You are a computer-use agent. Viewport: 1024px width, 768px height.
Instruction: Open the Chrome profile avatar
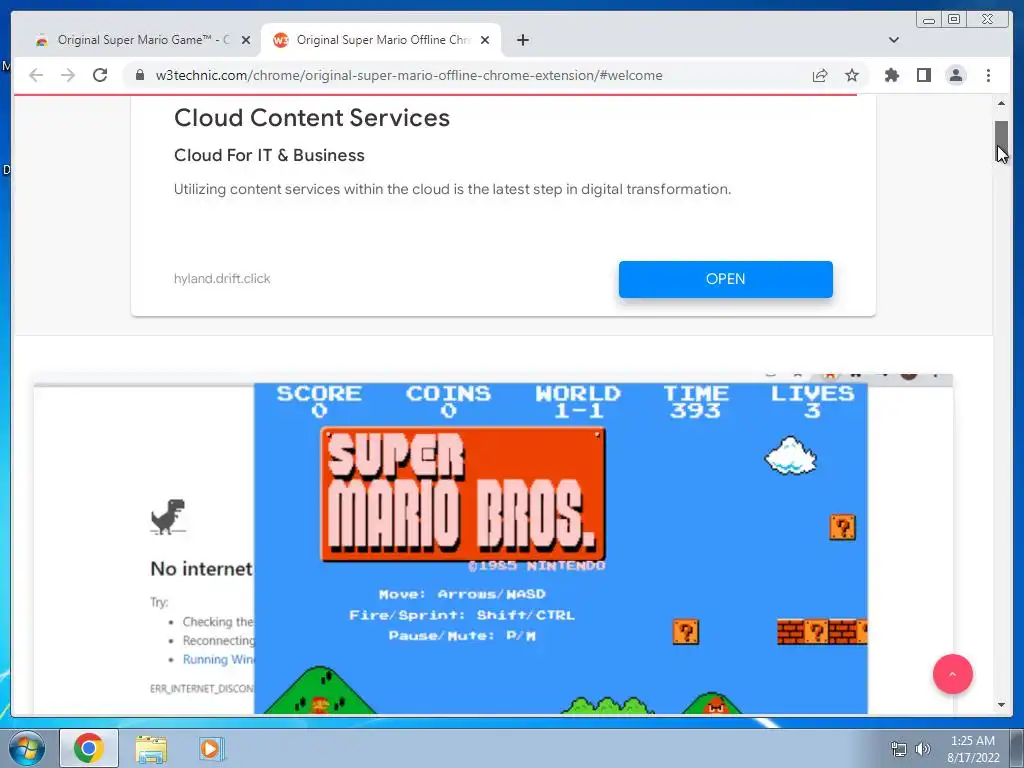click(955, 75)
